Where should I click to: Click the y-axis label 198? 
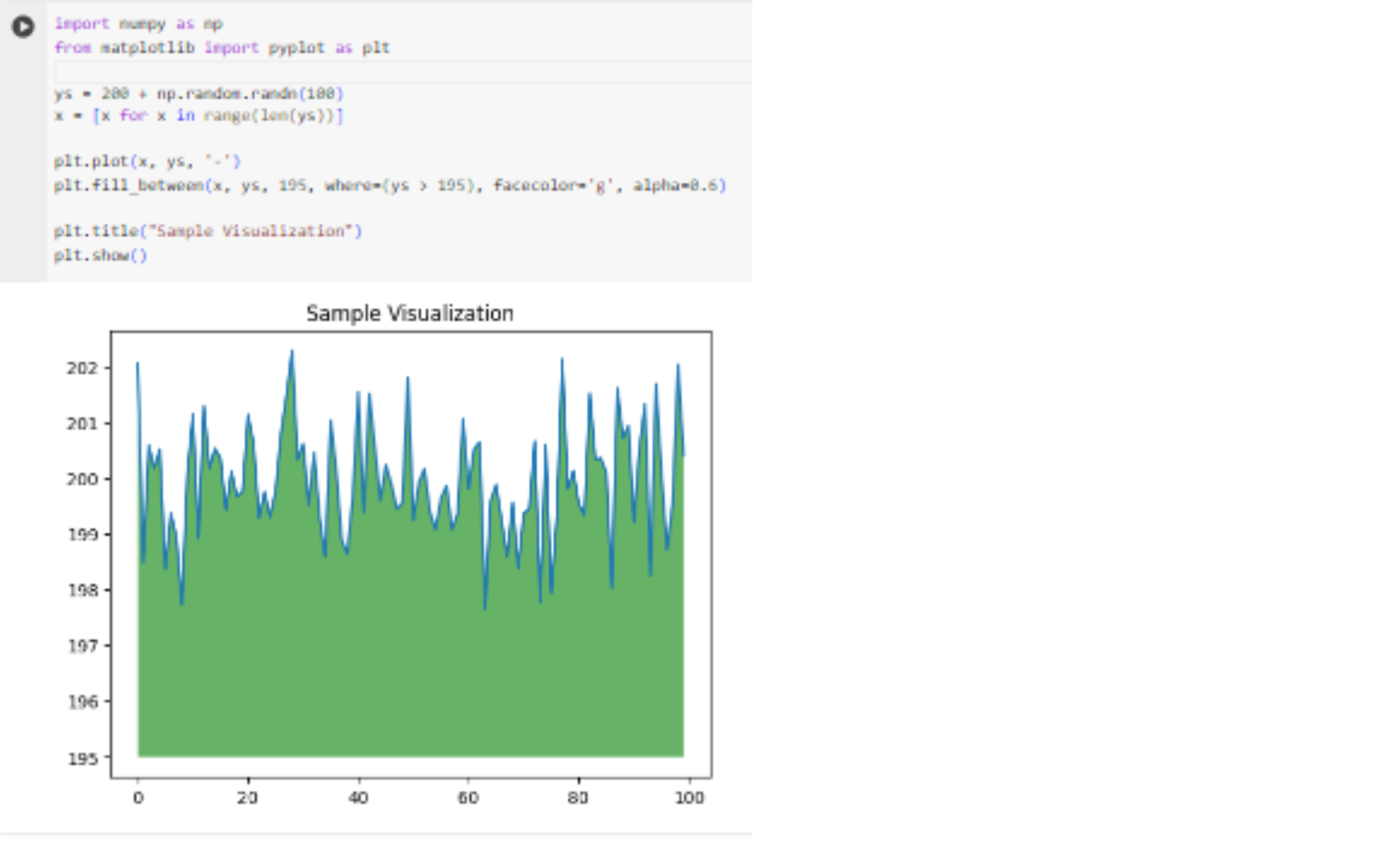pos(82,590)
